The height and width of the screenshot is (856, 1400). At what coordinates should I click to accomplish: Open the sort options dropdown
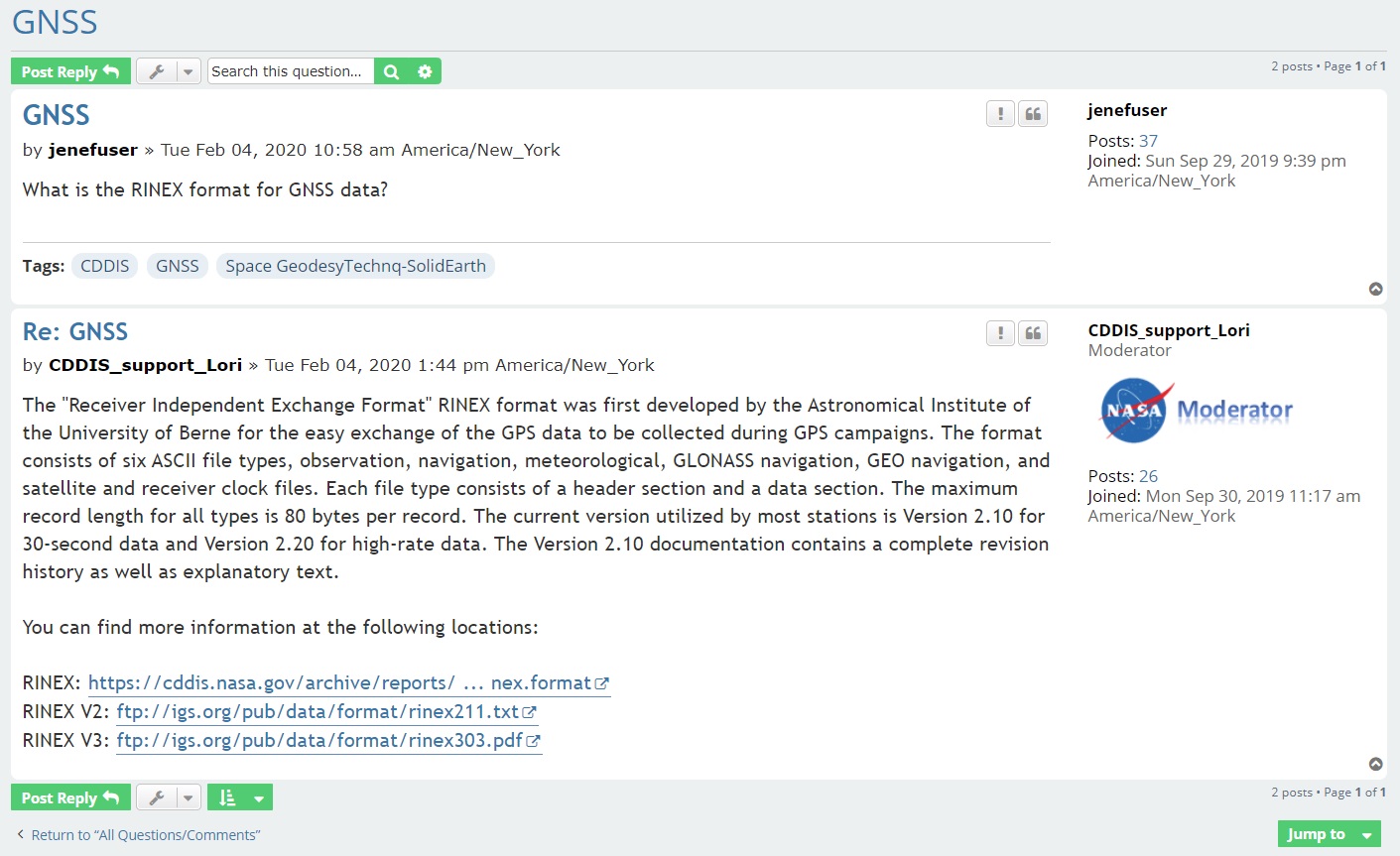click(240, 797)
